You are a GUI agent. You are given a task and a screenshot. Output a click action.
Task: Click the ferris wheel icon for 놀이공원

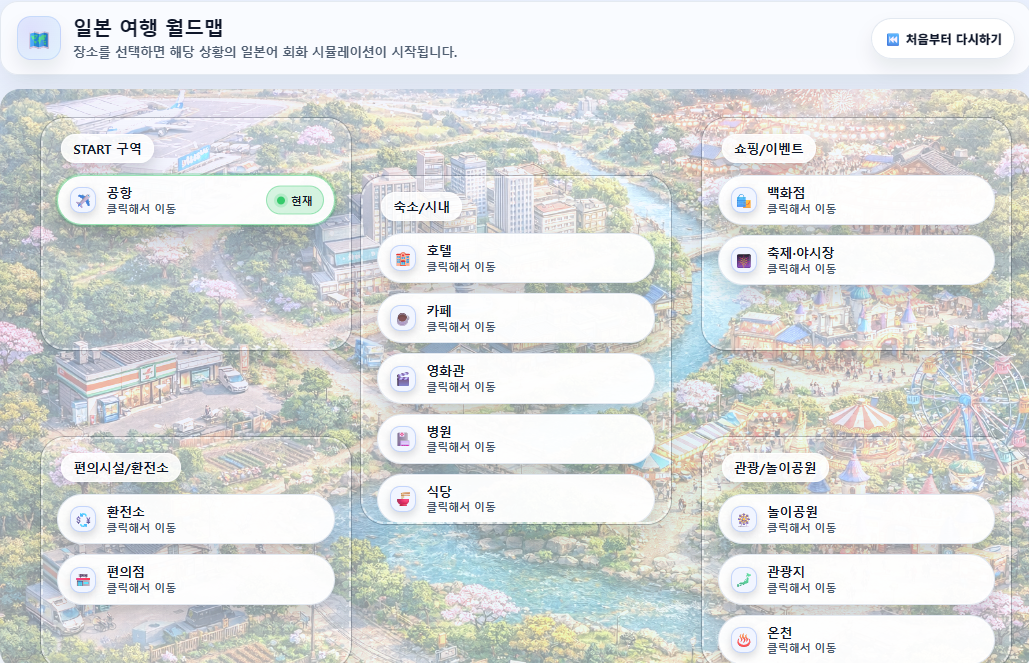coord(743,519)
